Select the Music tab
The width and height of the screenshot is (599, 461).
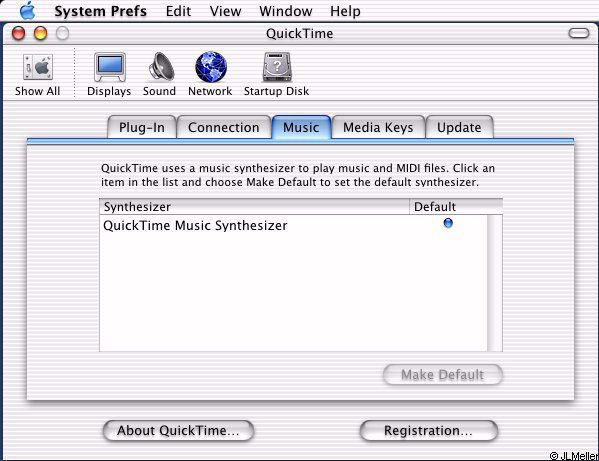[x=301, y=127]
